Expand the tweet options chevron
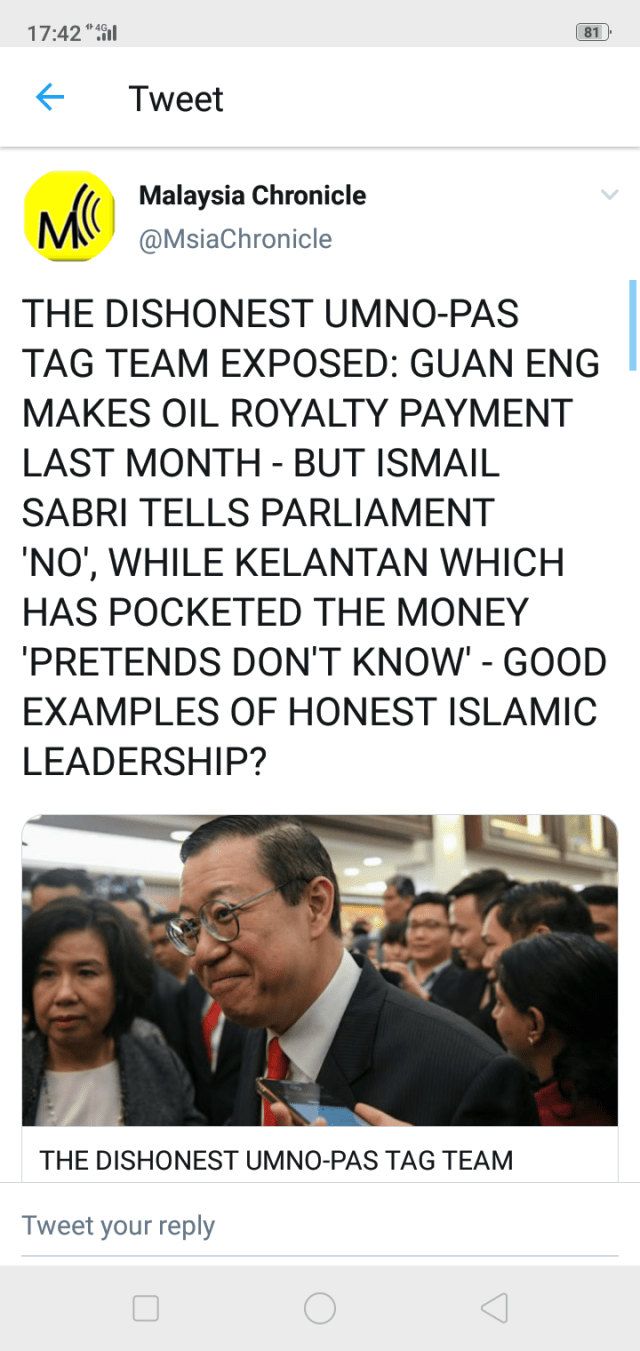 coord(609,195)
